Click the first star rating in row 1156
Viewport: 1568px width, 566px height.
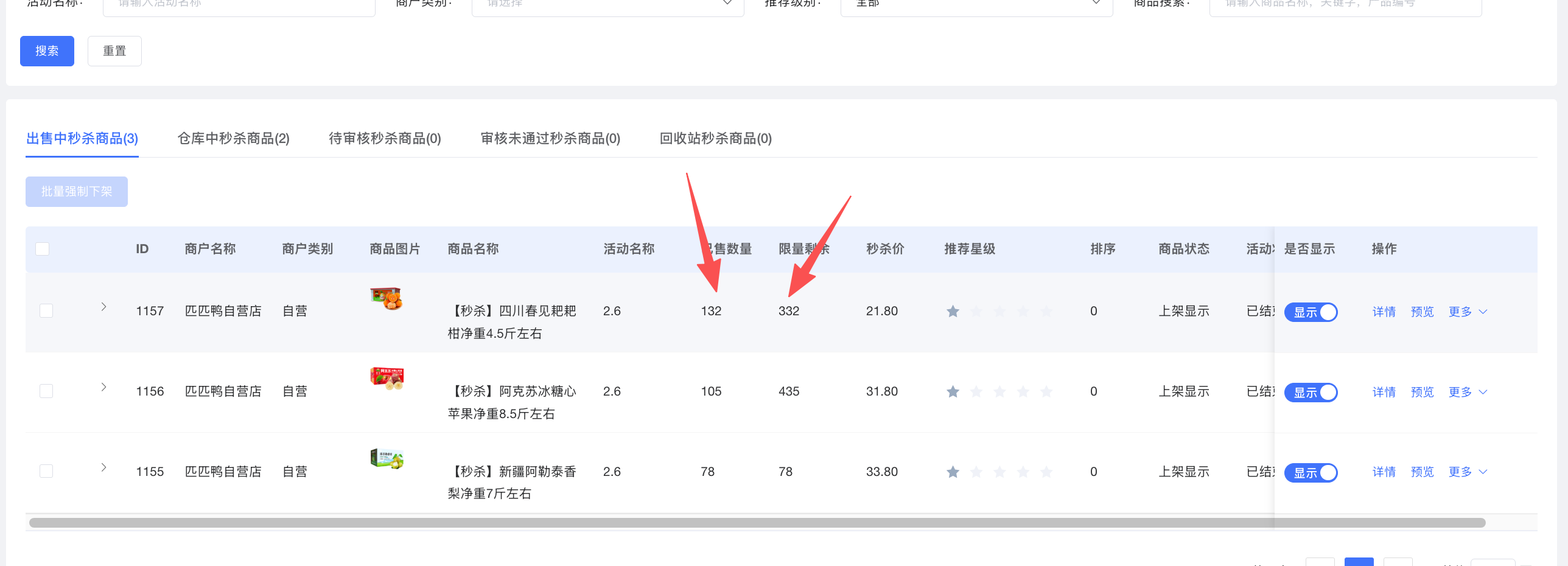click(953, 392)
